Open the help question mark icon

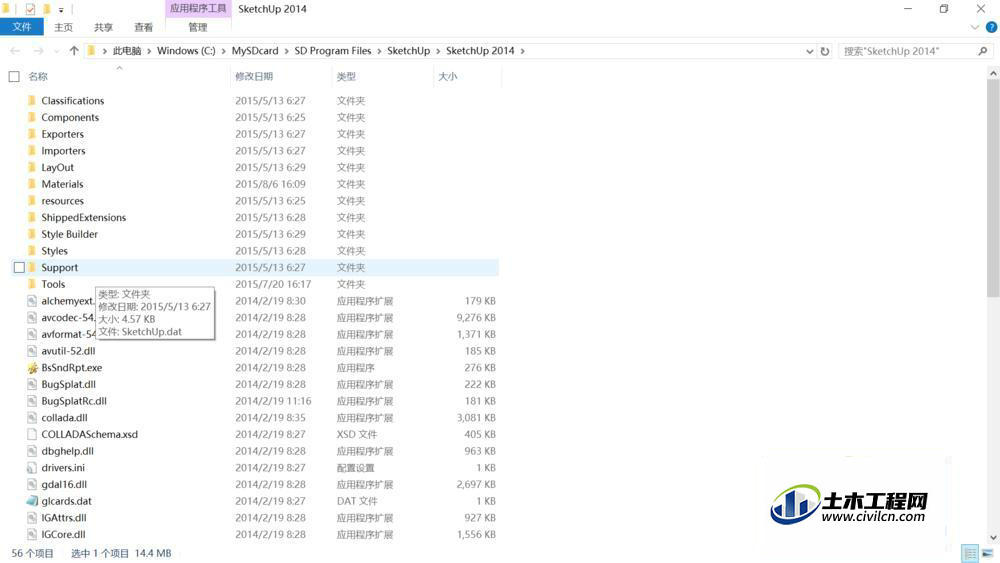991,27
